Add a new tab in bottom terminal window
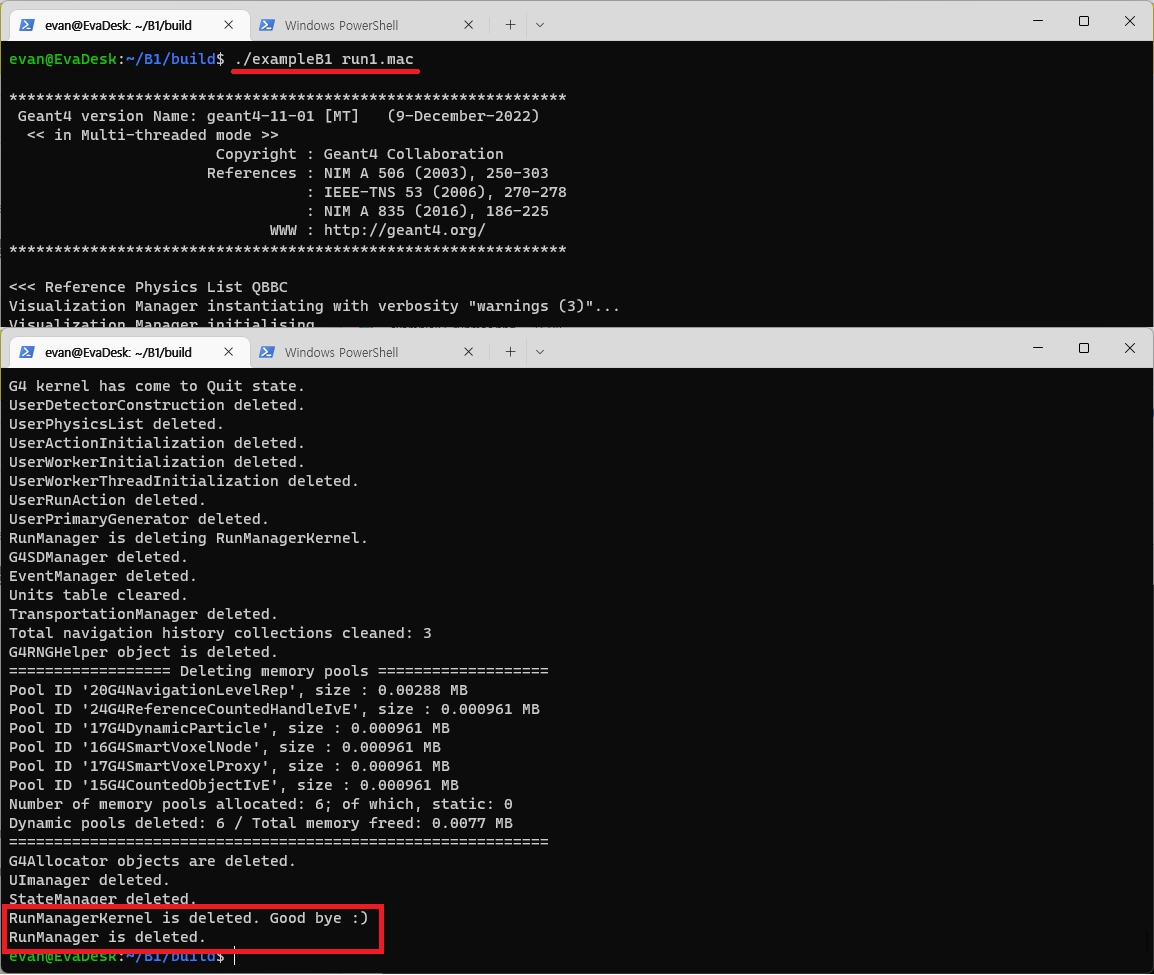This screenshot has width=1154, height=975. tap(510, 352)
